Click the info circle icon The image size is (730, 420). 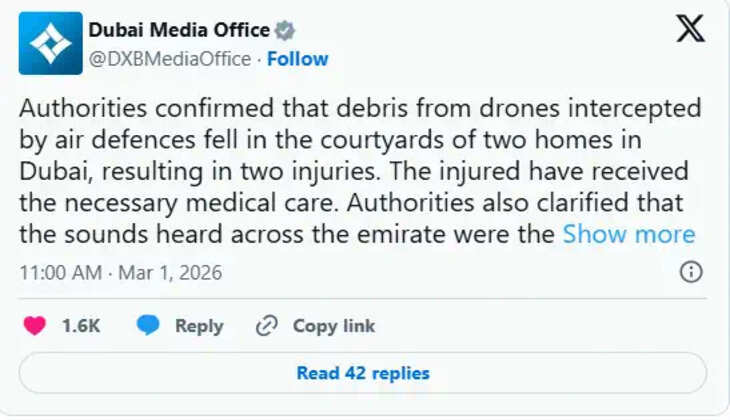(x=691, y=272)
